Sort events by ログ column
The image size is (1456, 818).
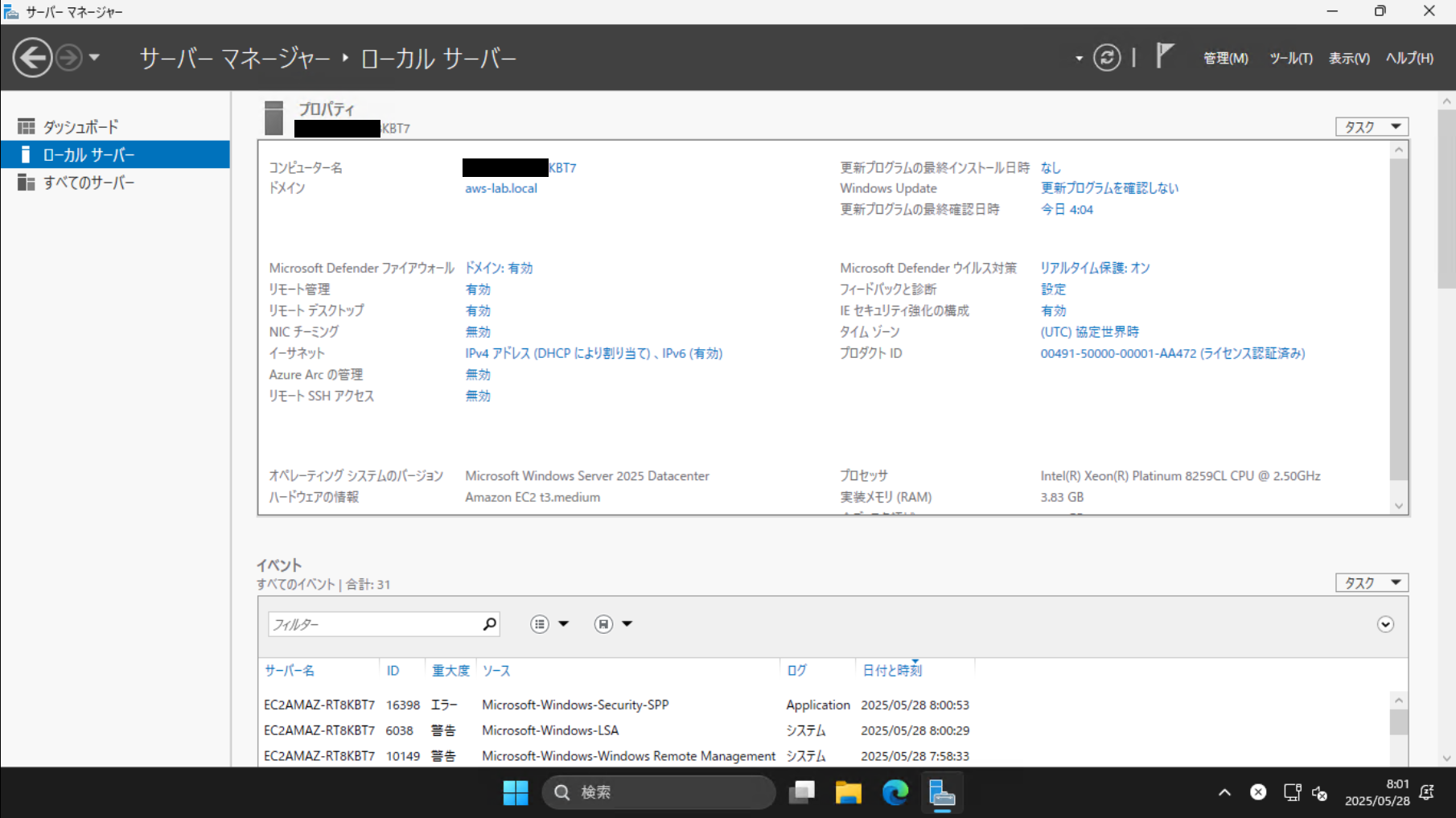pyautogui.click(x=796, y=670)
